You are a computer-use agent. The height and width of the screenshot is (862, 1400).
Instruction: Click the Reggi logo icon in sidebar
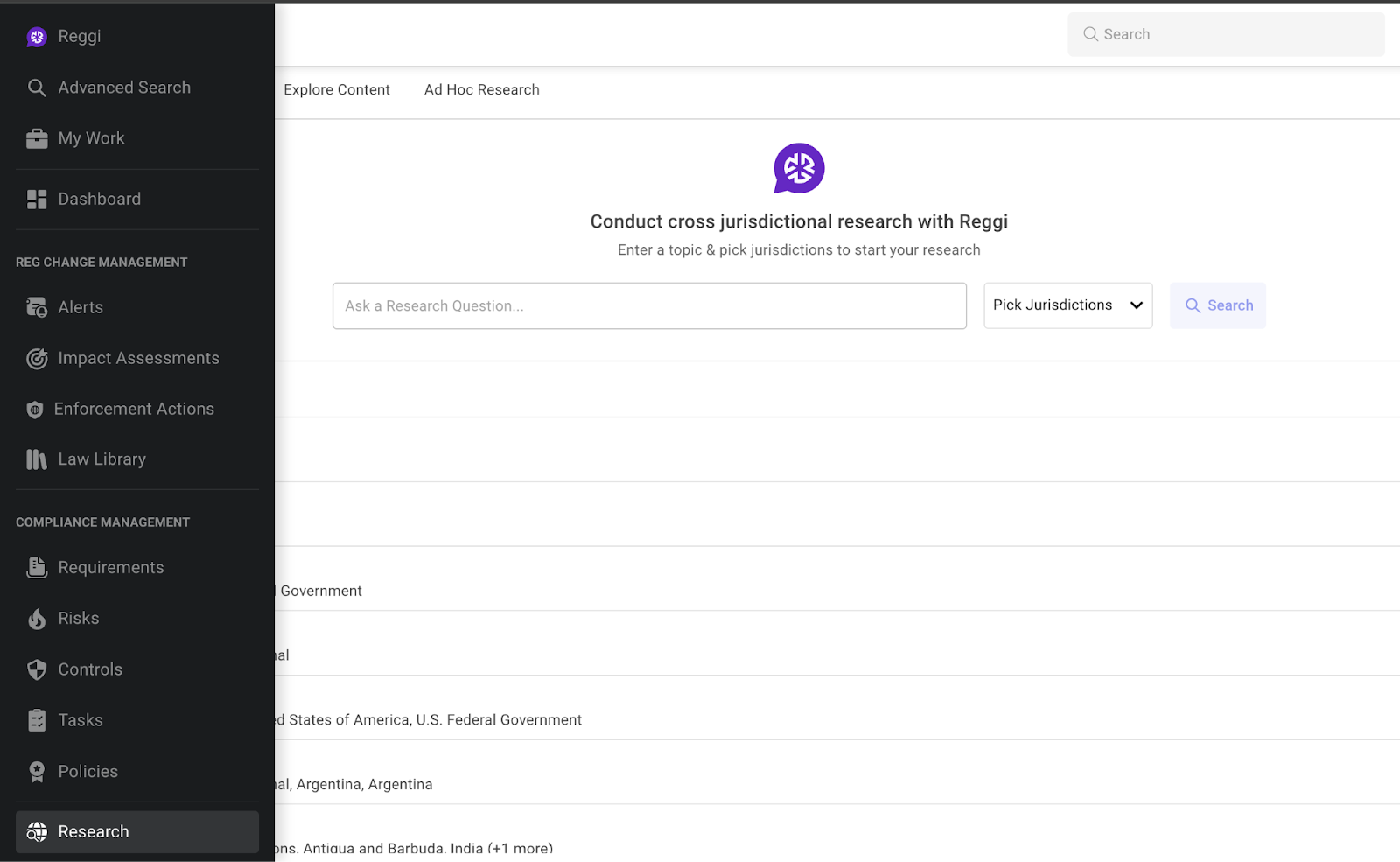[37, 37]
